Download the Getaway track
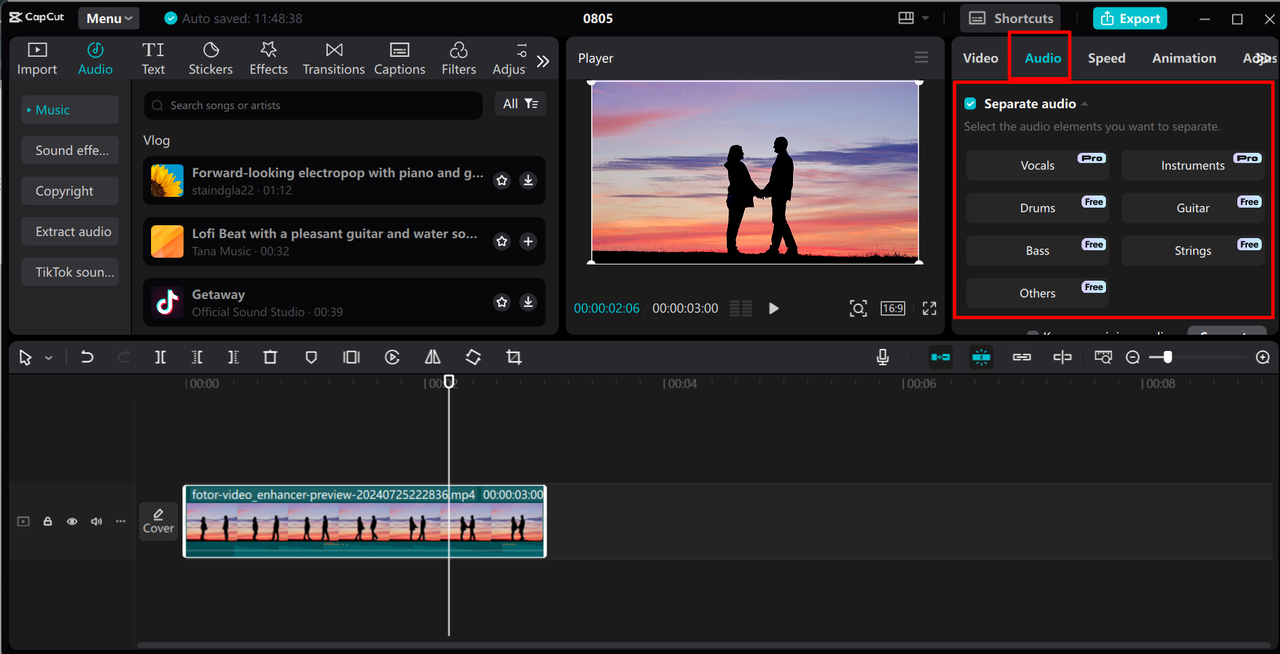The width and height of the screenshot is (1280, 654). tap(528, 302)
